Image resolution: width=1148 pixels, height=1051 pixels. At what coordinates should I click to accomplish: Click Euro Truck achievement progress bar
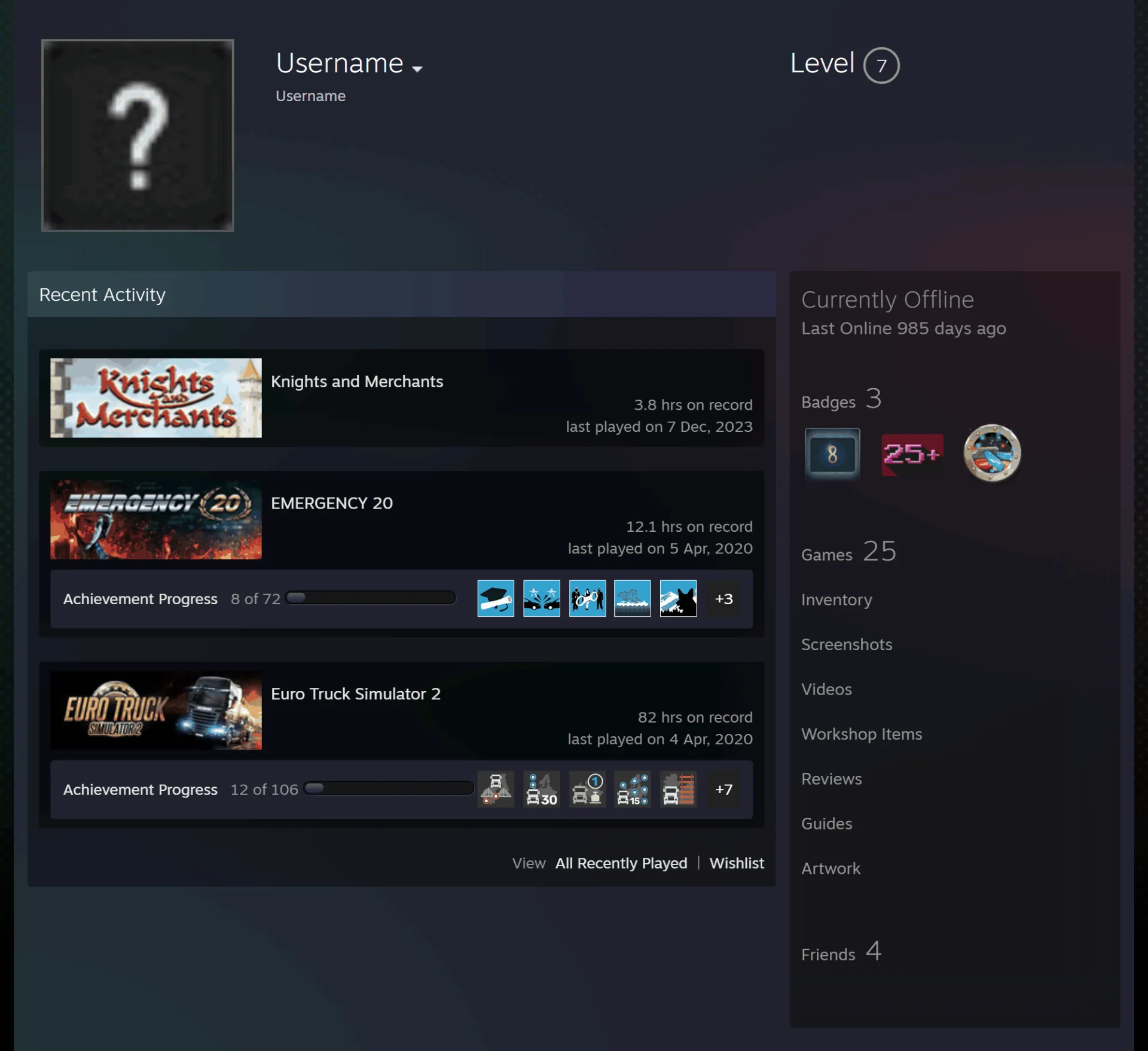tap(389, 788)
